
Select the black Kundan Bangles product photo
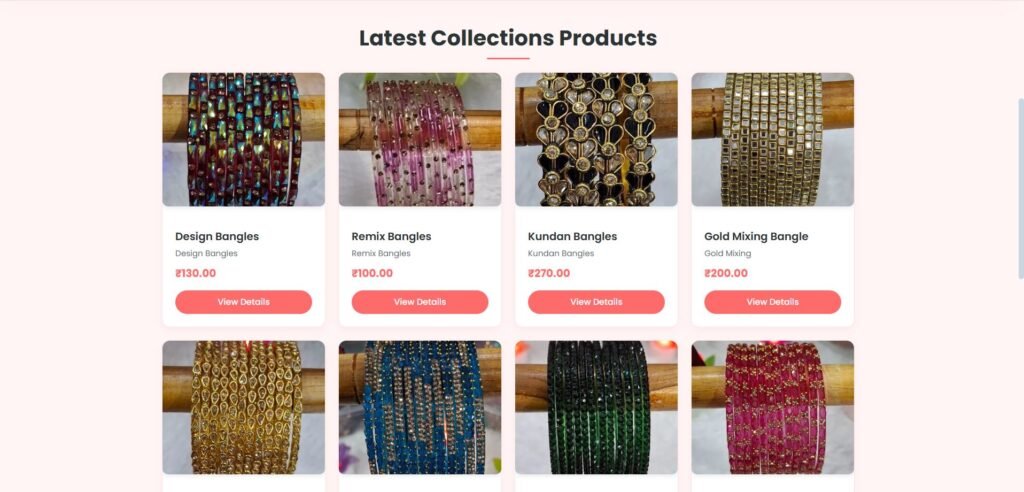(596, 139)
